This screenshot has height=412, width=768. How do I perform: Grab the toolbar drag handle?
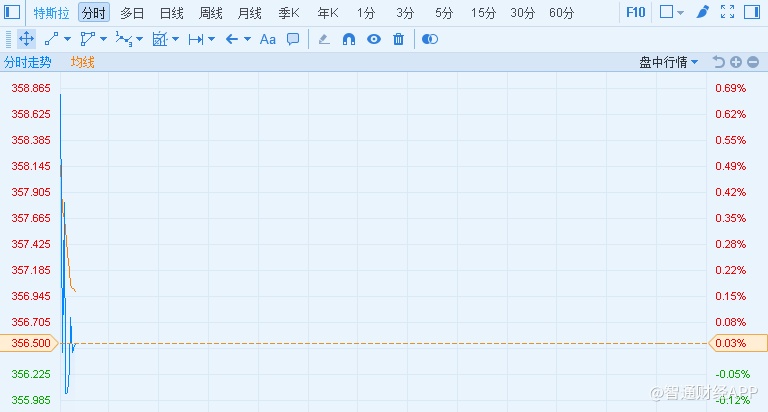tap(8, 39)
